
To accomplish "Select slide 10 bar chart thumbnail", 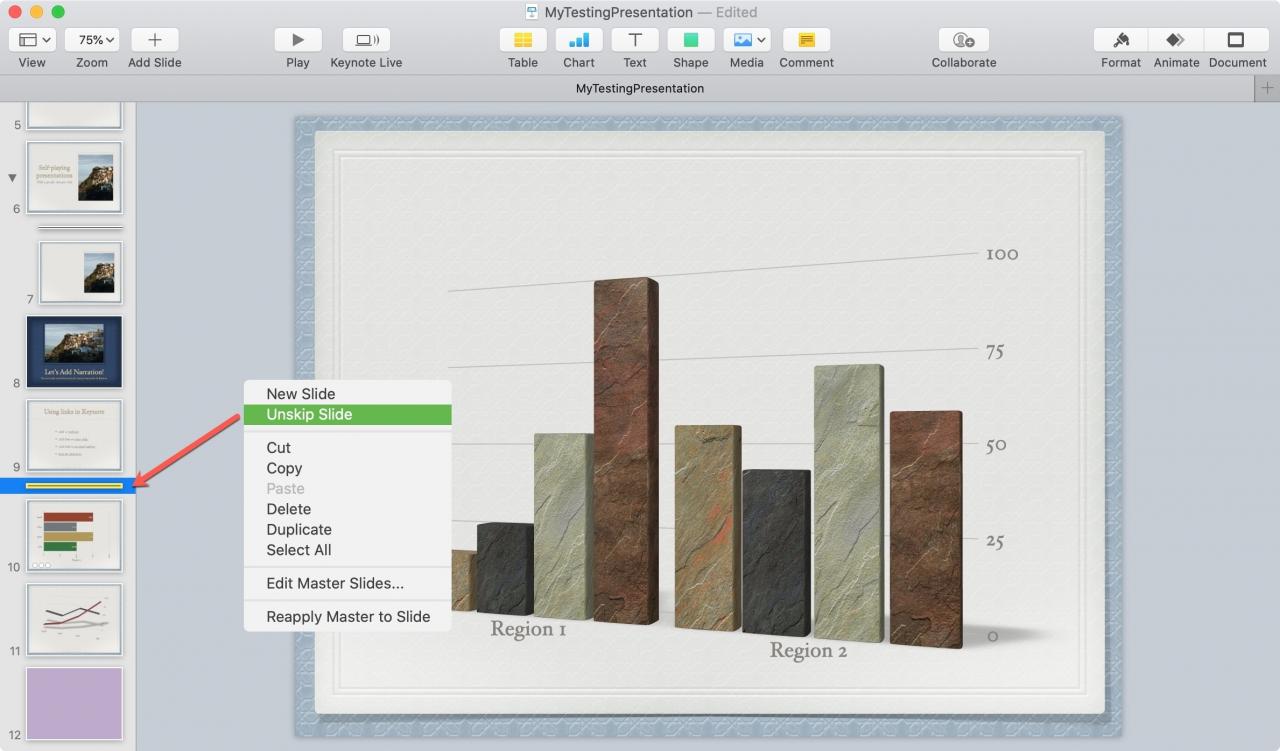I will 74,536.
